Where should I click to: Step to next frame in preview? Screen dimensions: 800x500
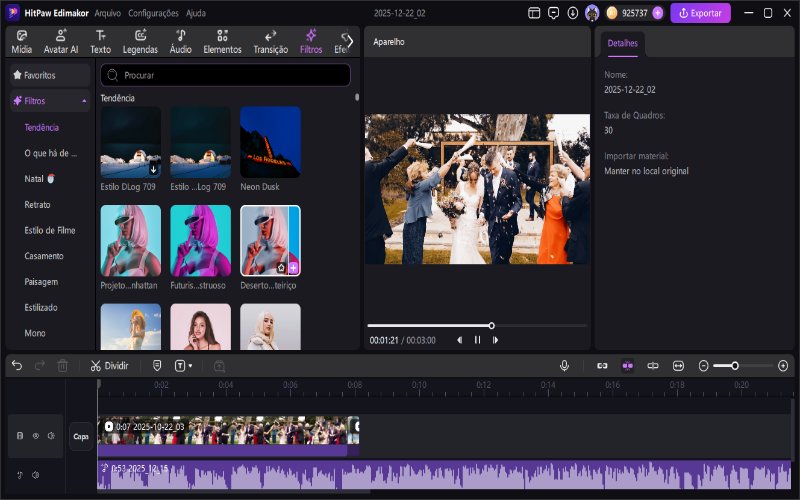point(495,340)
